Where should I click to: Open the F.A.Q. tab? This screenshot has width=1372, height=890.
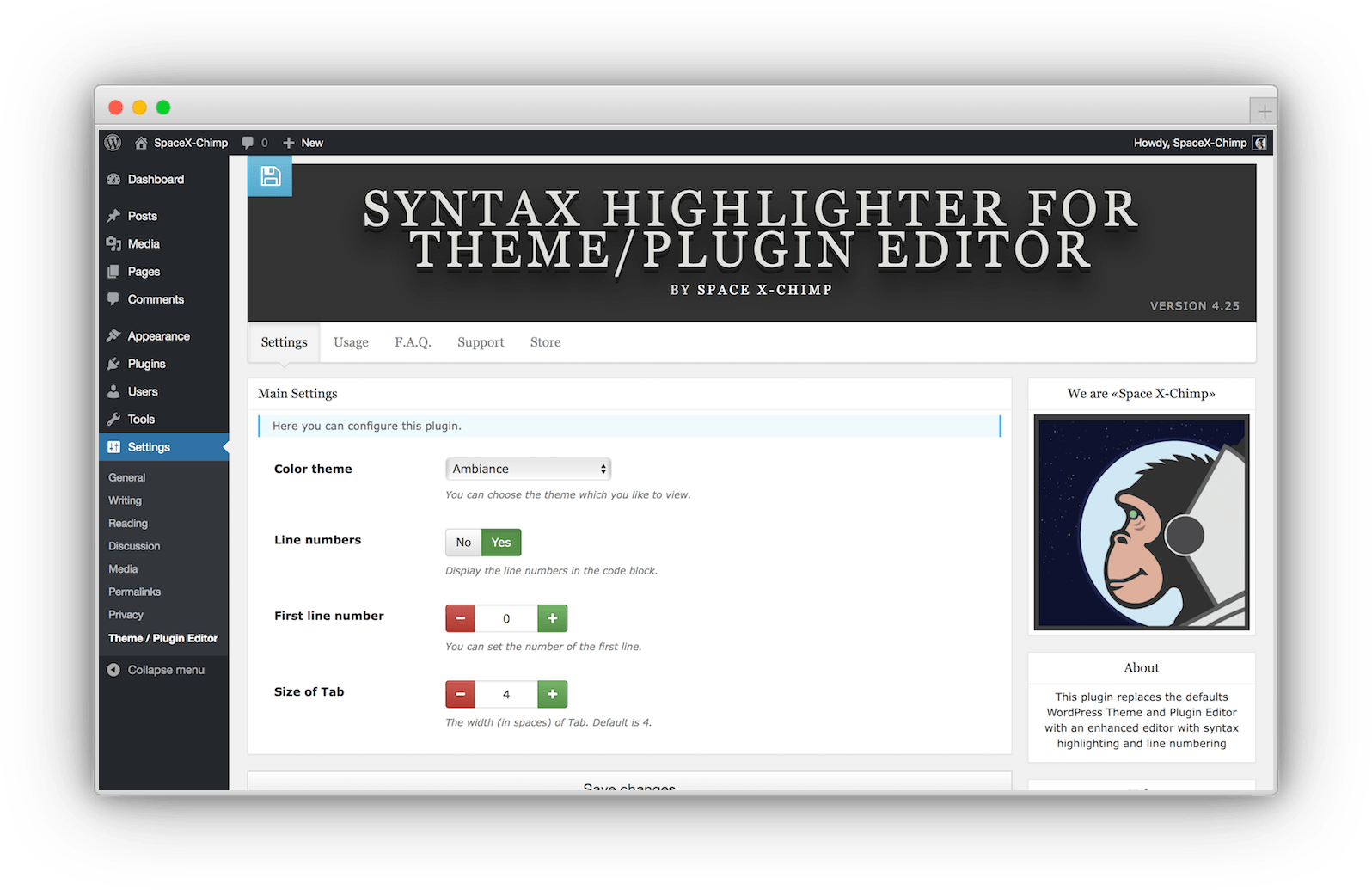(x=413, y=342)
